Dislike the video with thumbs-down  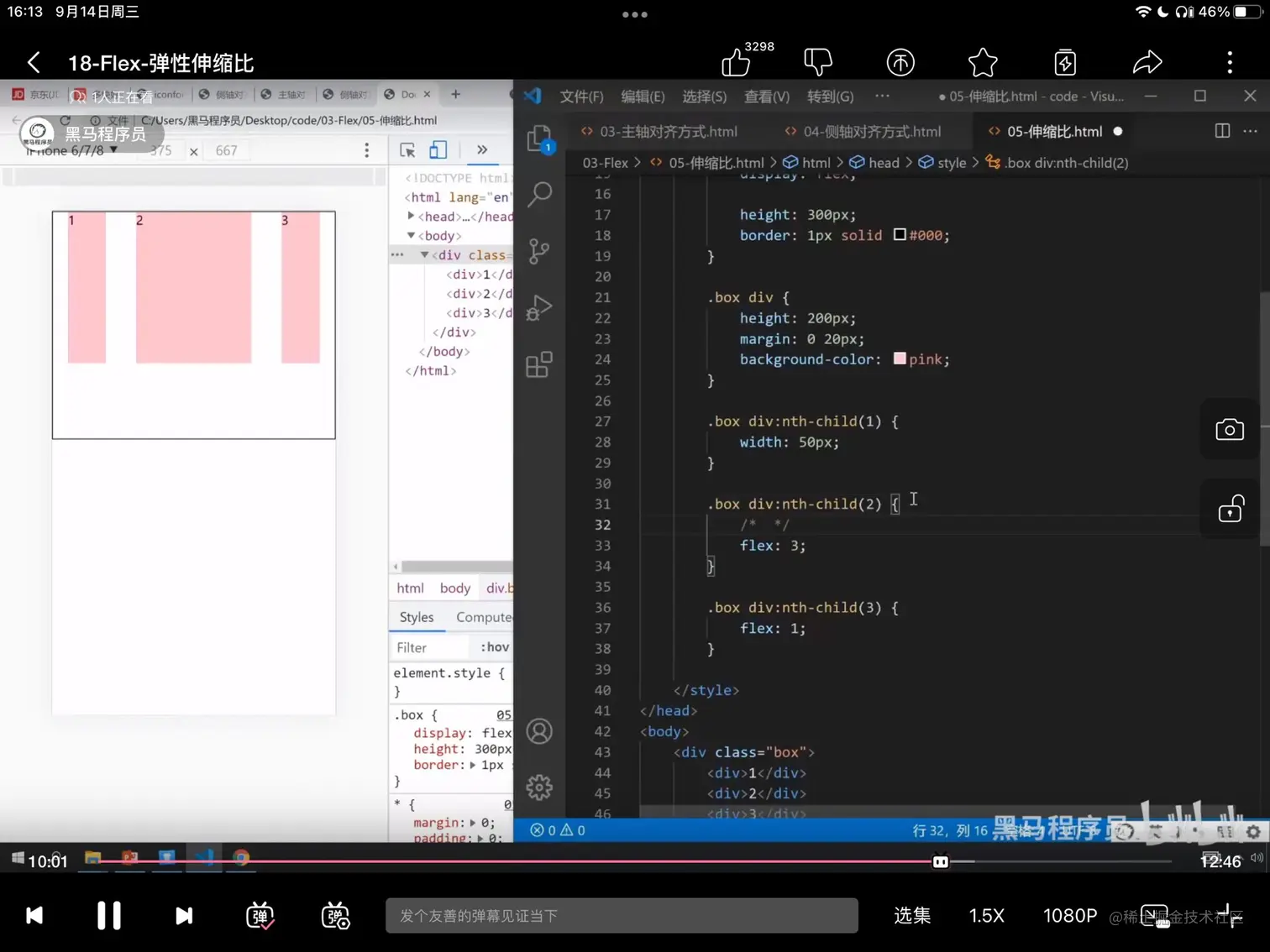coord(817,62)
